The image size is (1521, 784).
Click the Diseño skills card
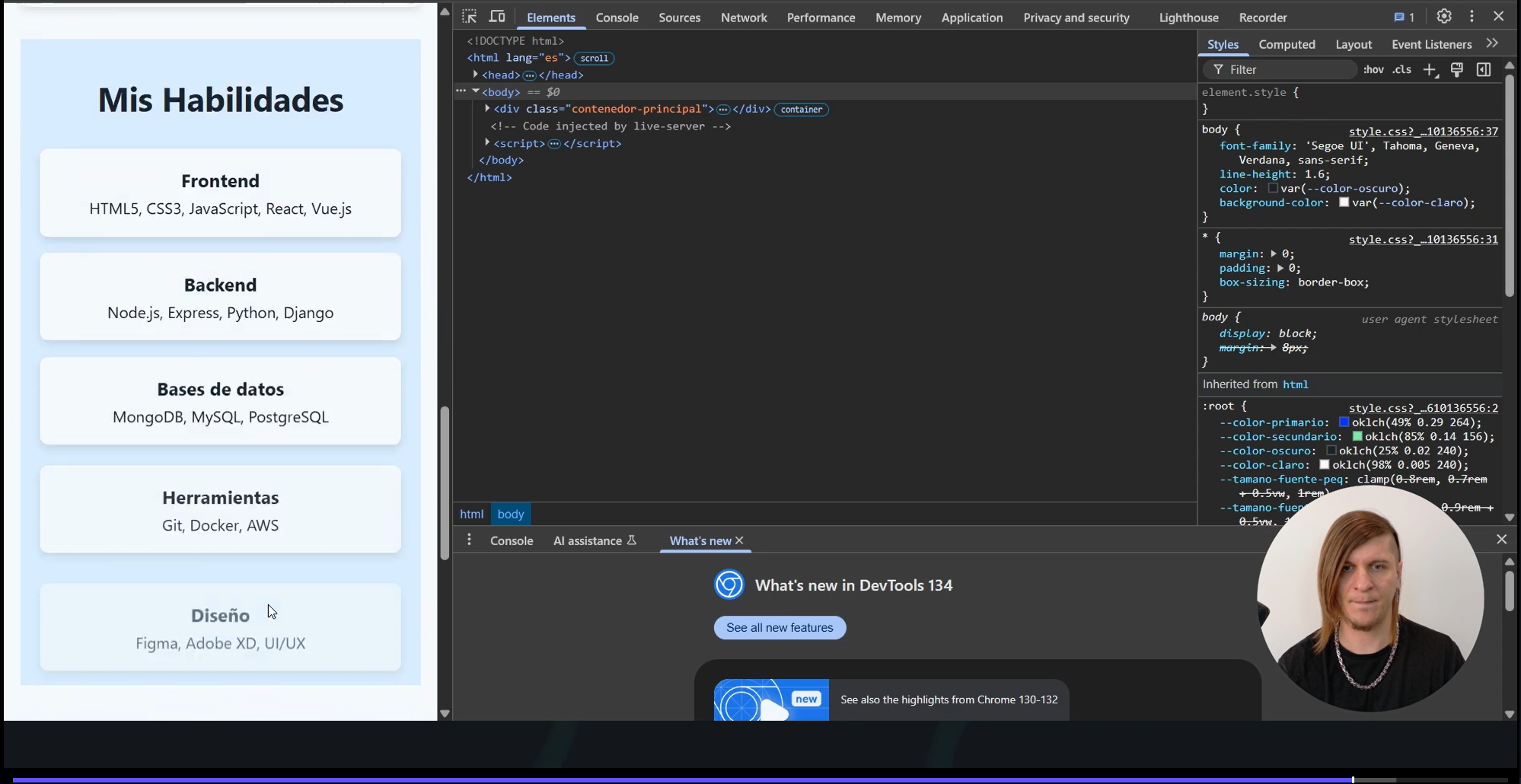click(x=220, y=627)
